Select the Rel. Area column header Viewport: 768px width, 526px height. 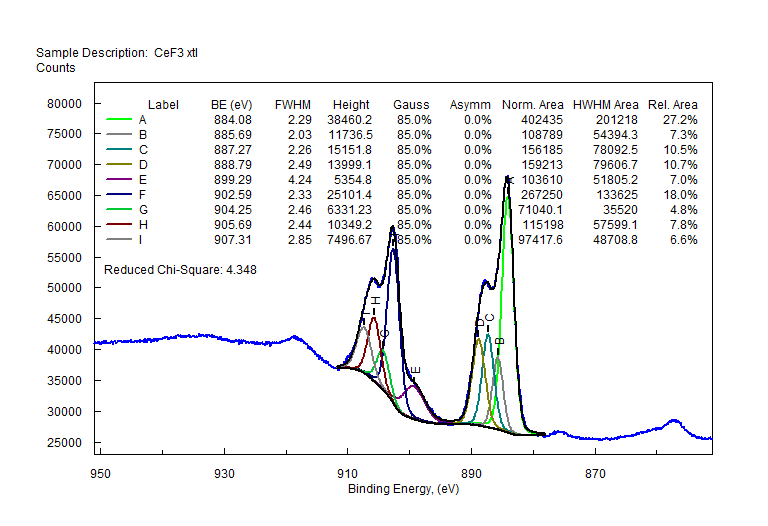(x=672, y=105)
